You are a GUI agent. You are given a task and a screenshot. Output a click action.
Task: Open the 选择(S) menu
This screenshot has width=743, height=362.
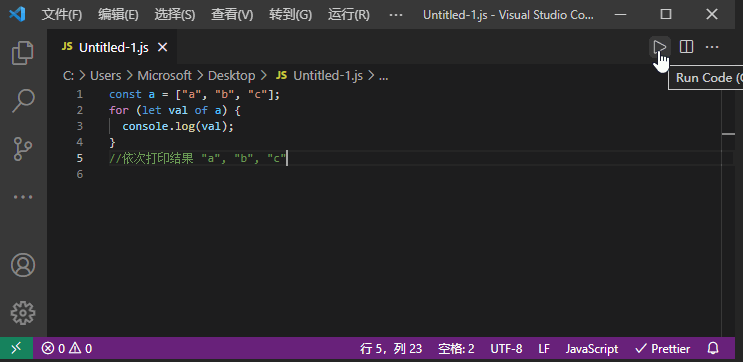174,15
